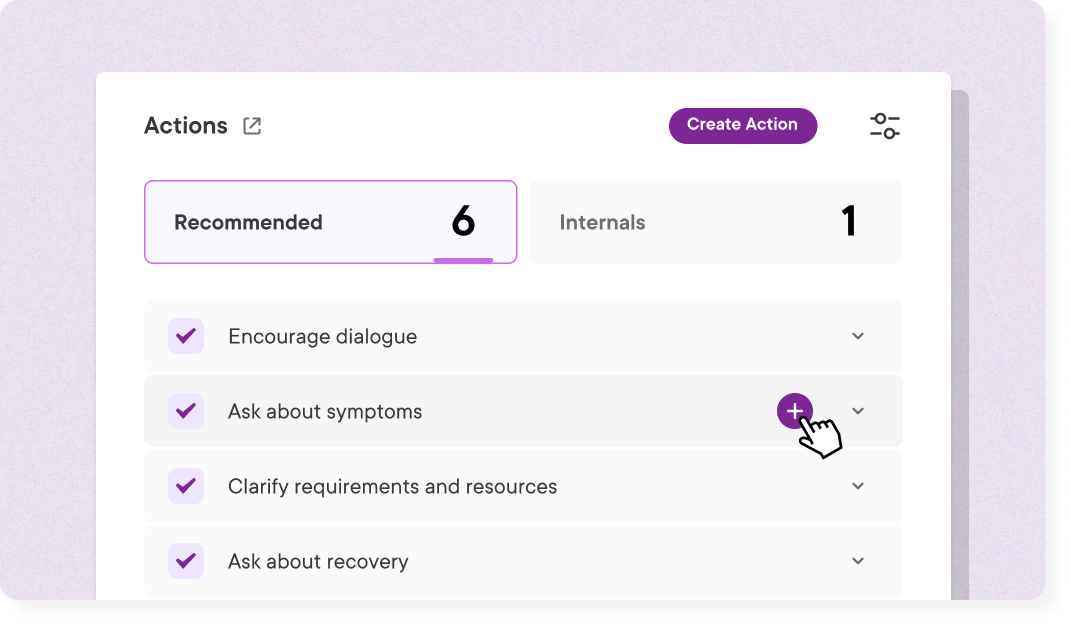The height and width of the screenshot is (624, 1070).
Task: Expand the Ask about symptoms chevron
Action: click(858, 411)
